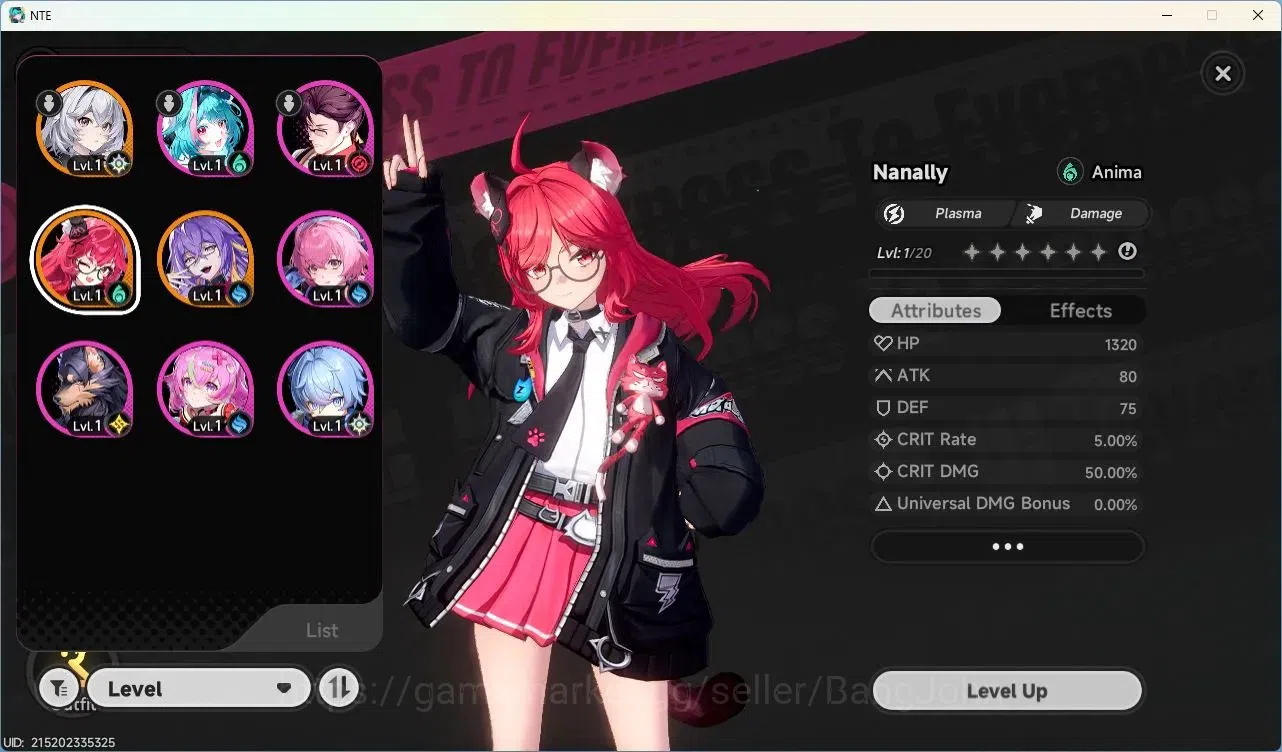Click the download arrow on the glasses man's portrait
The image size is (1282, 752).
click(x=289, y=102)
